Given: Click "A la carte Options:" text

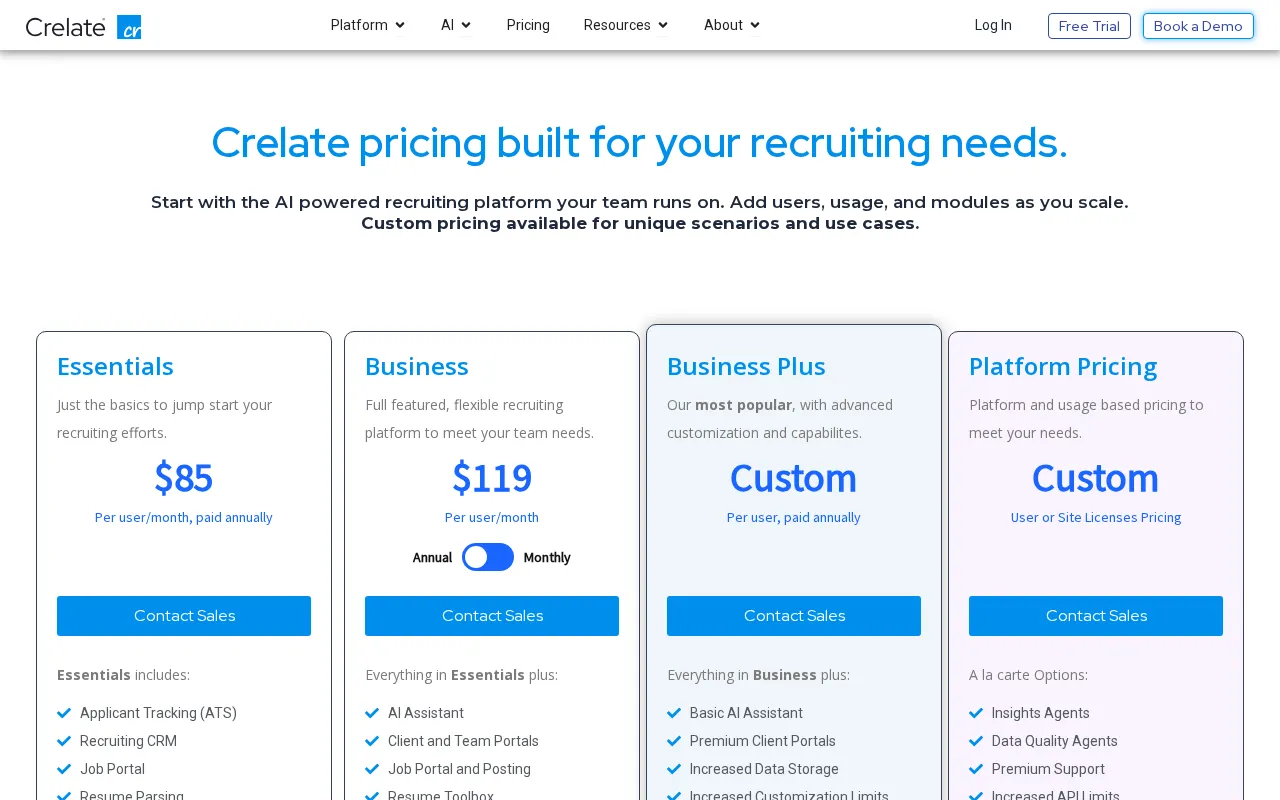Looking at the screenshot, I should coord(1028,675).
